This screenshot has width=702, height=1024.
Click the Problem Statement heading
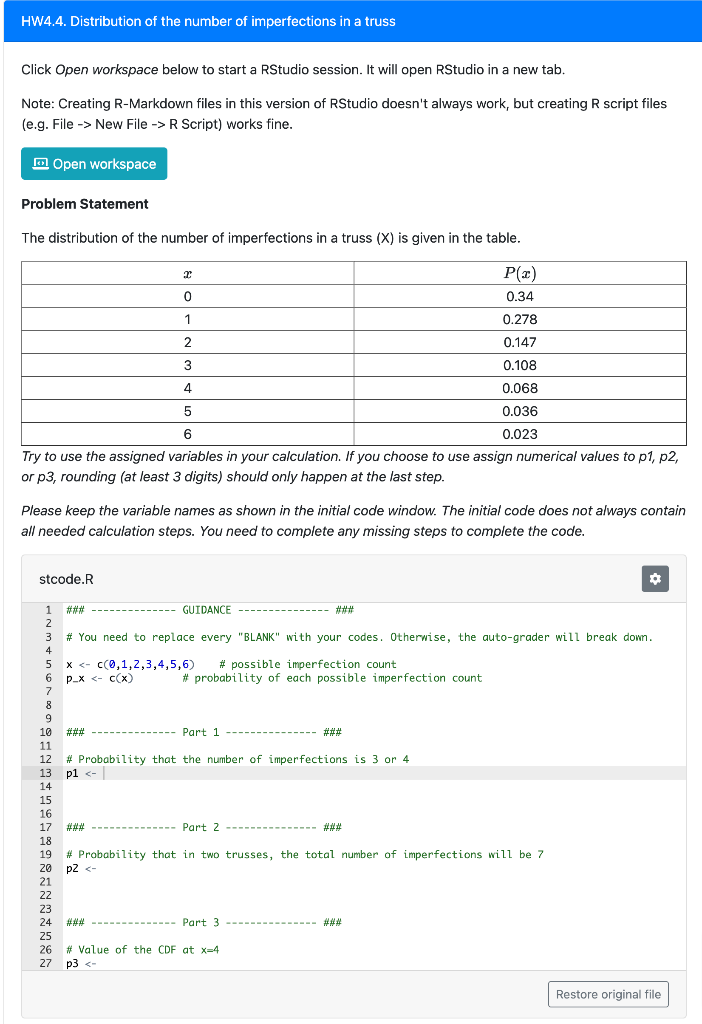85,204
